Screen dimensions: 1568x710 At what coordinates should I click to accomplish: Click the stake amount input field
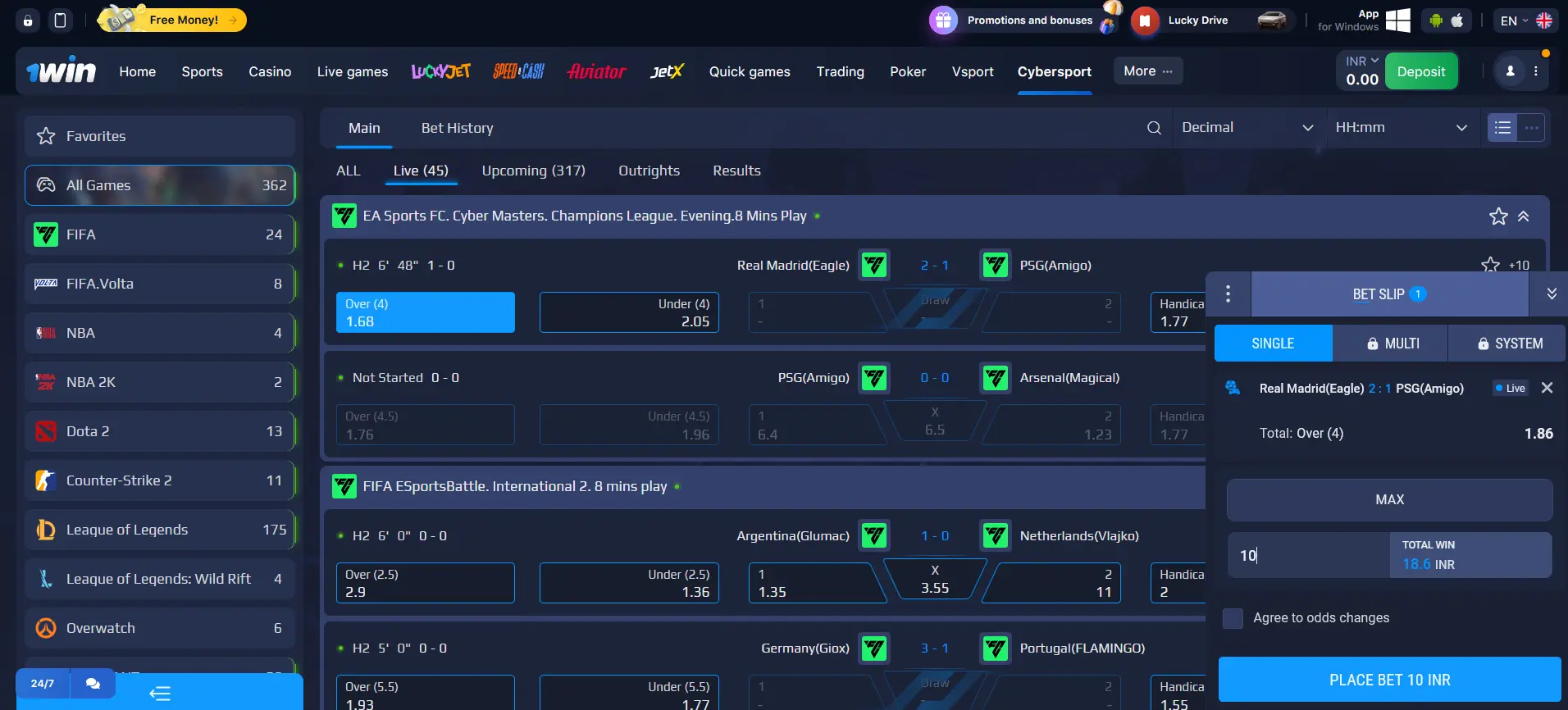click(1309, 555)
